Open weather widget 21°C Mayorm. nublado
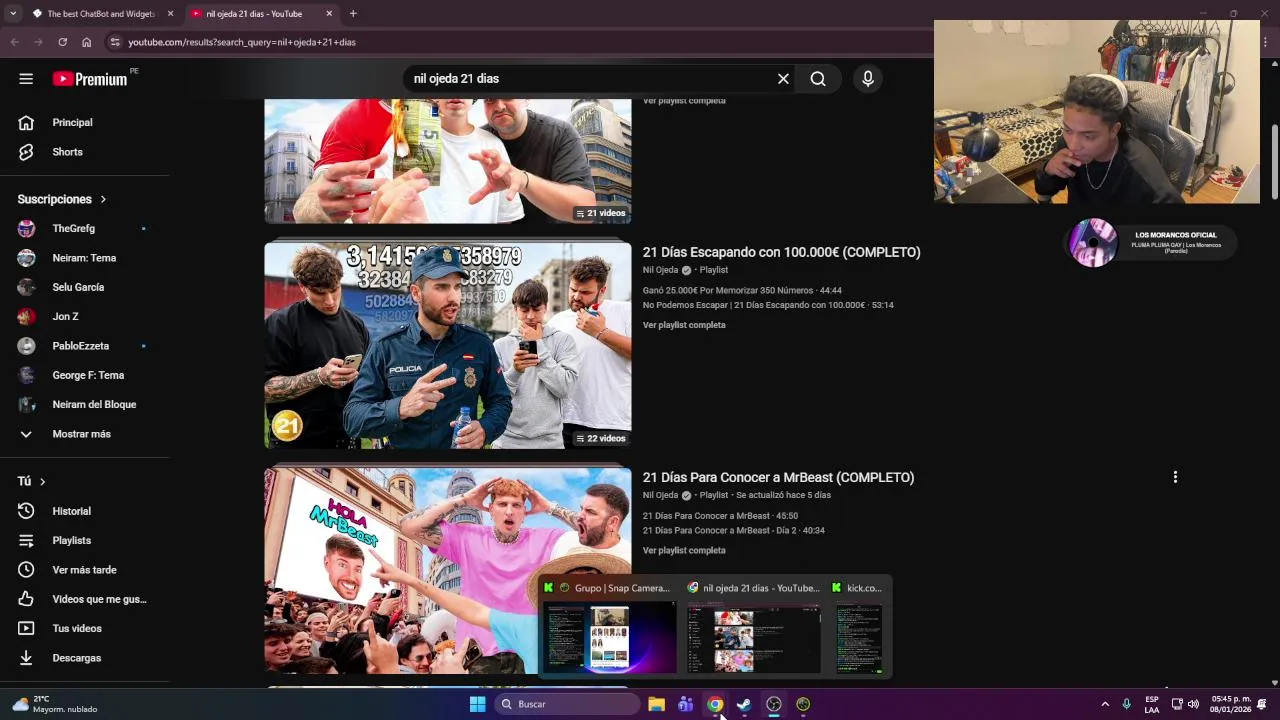Screen dimensions: 1280x720 (x=55, y=704)
